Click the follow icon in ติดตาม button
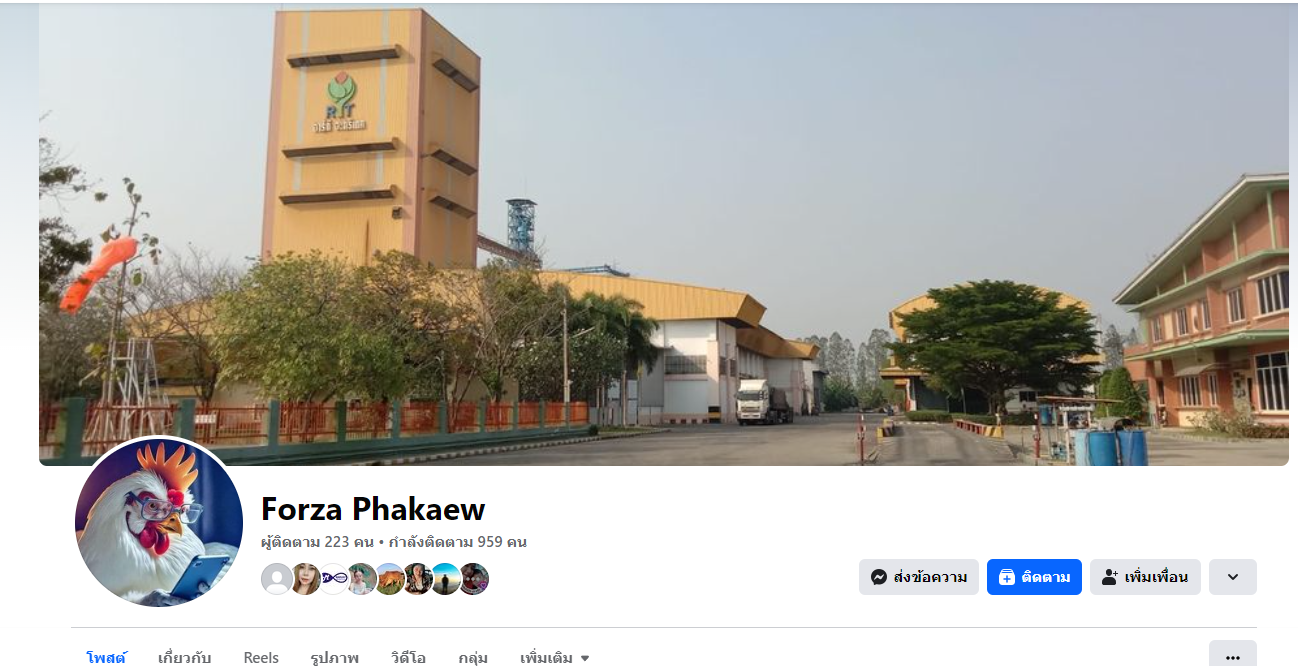 1007,577
